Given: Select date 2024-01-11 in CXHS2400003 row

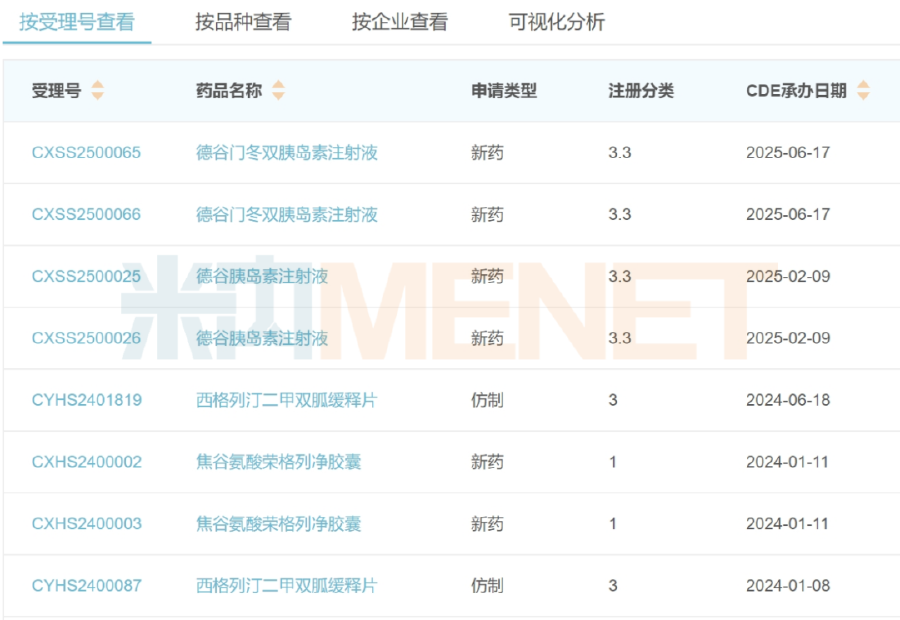Looking at the screenshot, I should click(x=788, y=524).
